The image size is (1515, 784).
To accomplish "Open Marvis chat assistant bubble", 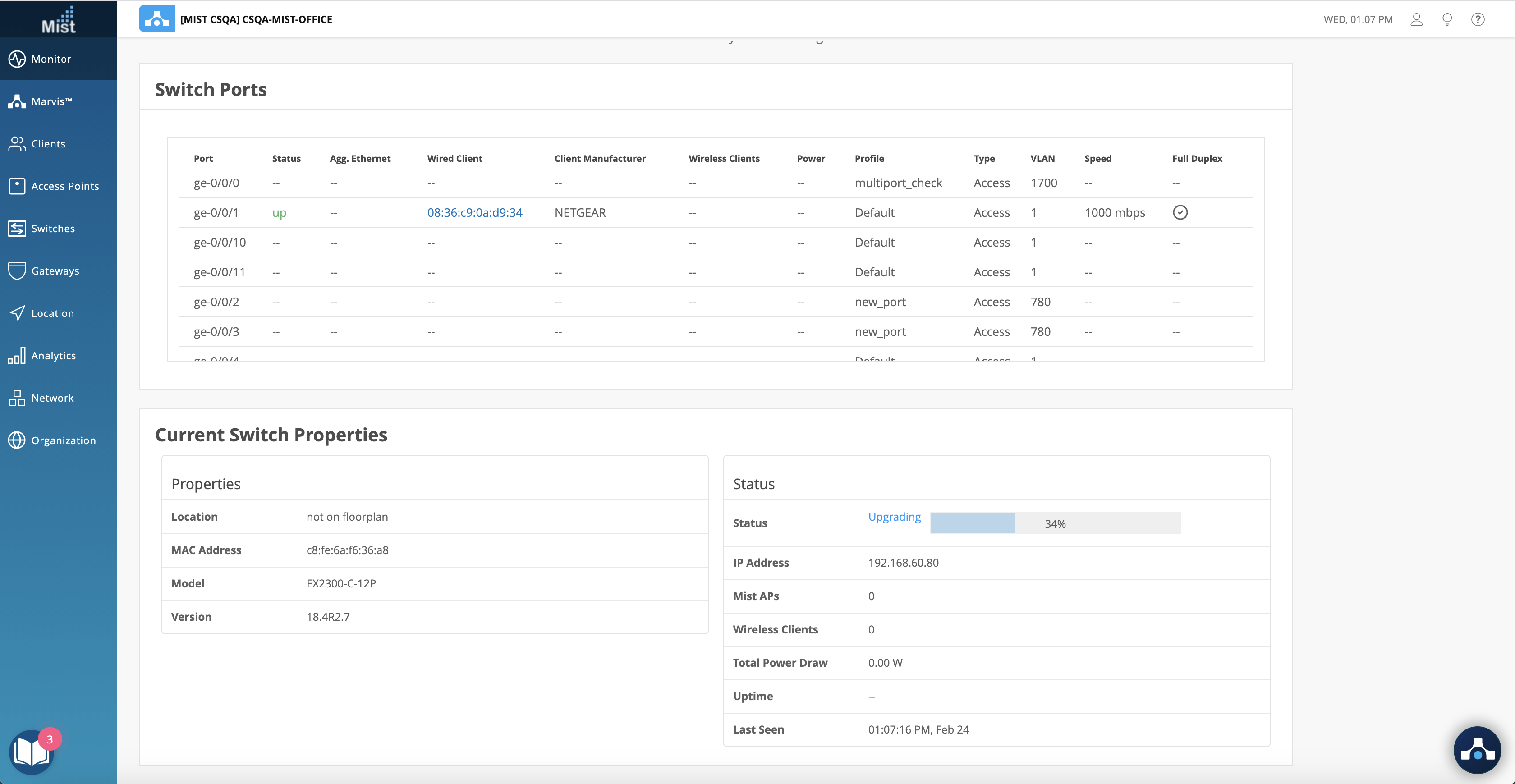I will [x=1477, y=750].
